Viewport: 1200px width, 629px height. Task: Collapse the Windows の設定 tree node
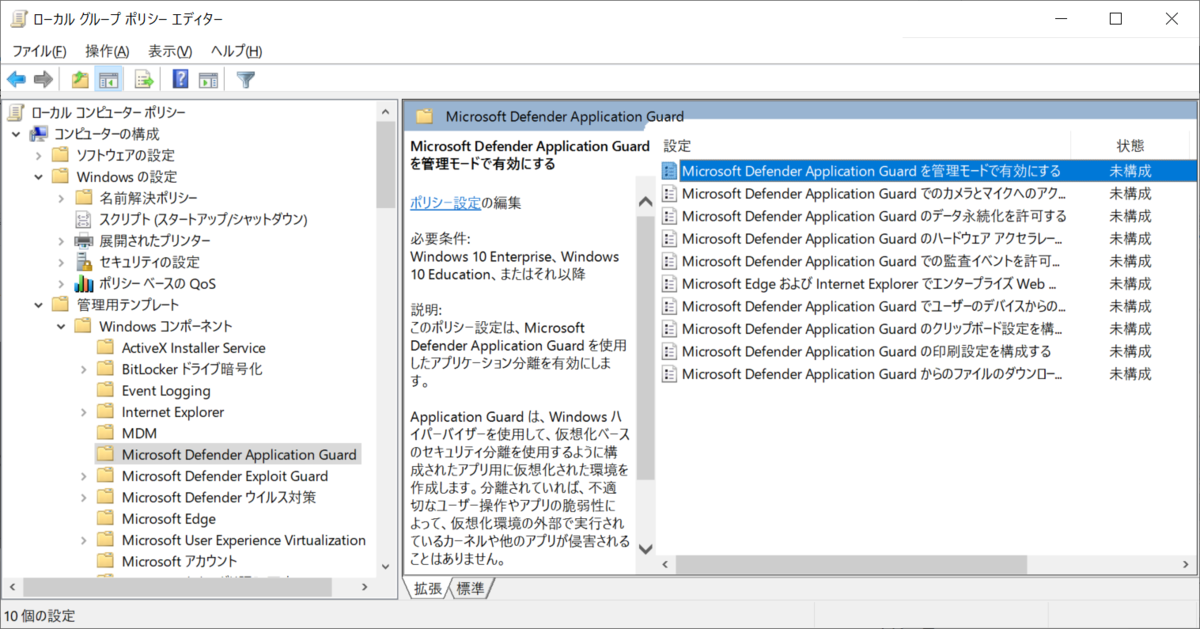(x=38, y=177)
